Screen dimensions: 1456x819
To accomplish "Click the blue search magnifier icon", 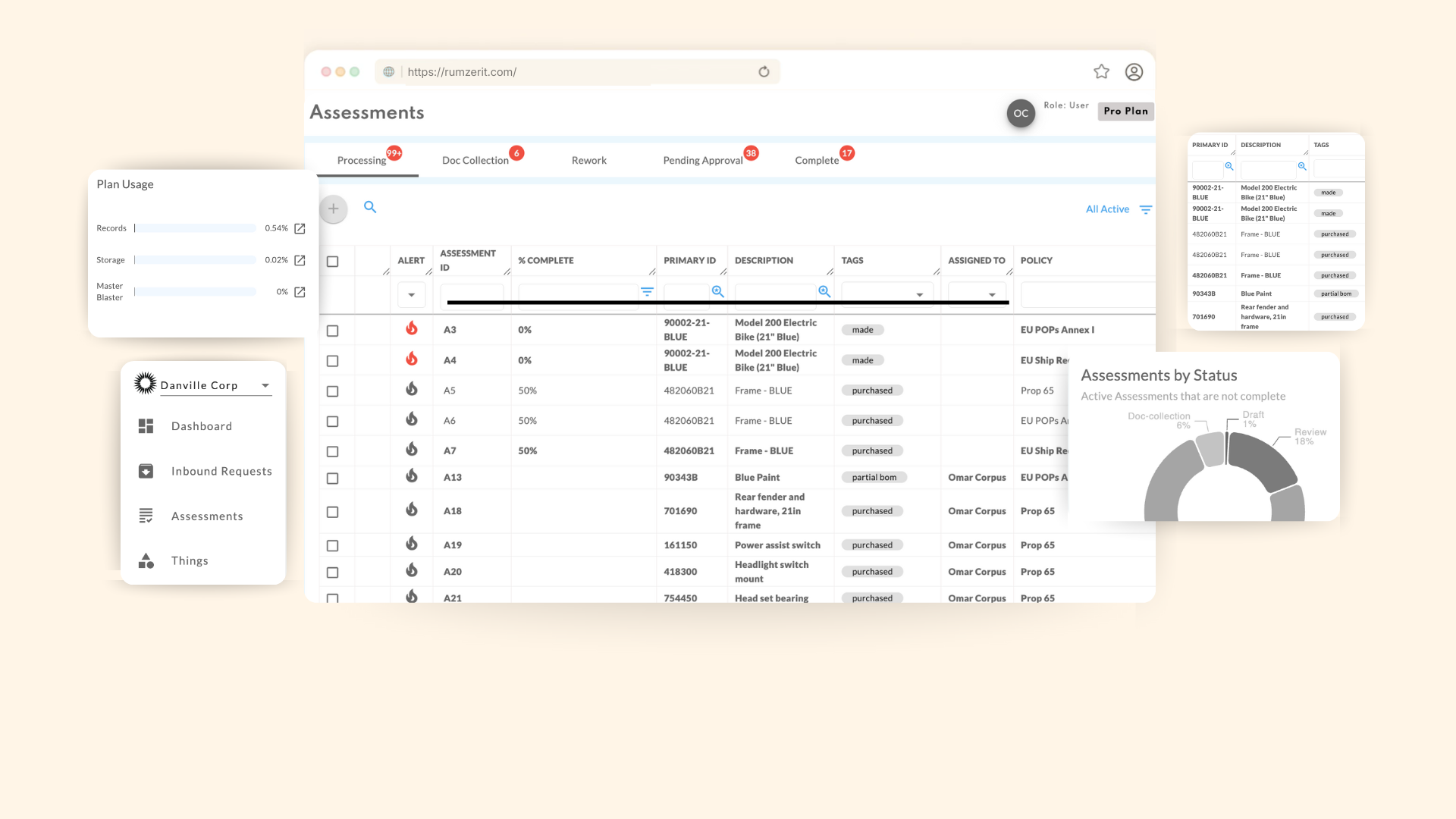I will click(x=370, y=207).
